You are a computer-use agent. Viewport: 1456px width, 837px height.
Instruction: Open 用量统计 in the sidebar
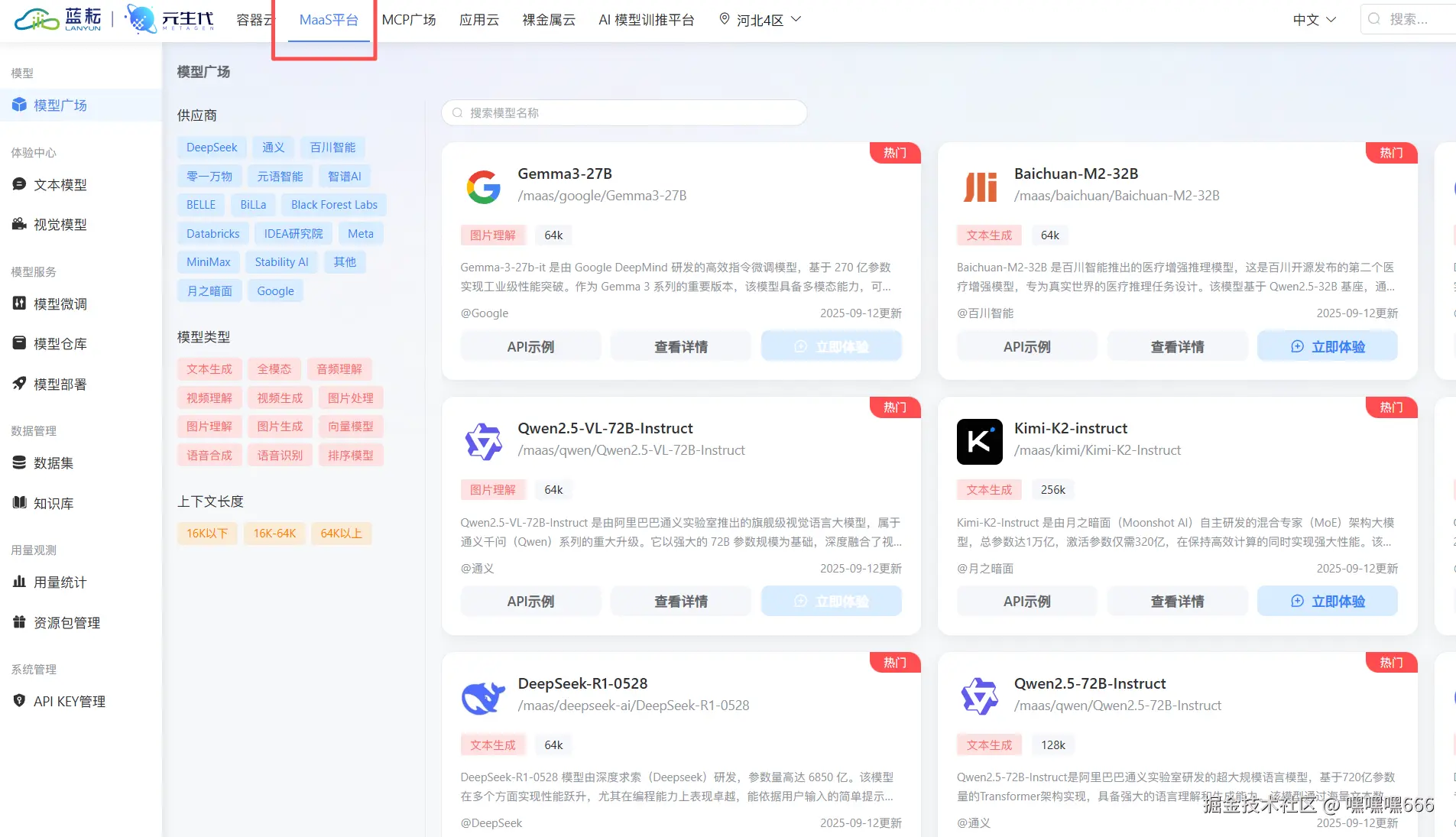coord(81,582)
